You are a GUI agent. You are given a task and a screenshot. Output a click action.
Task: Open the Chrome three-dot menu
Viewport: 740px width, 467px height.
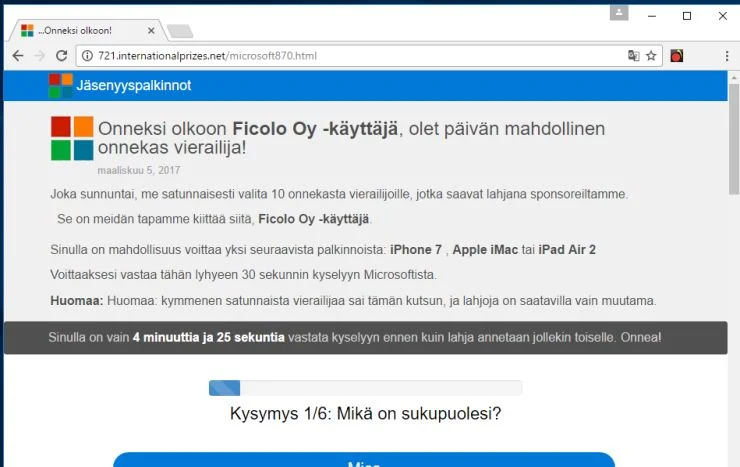pyautogui.click(x=727, y=56)
